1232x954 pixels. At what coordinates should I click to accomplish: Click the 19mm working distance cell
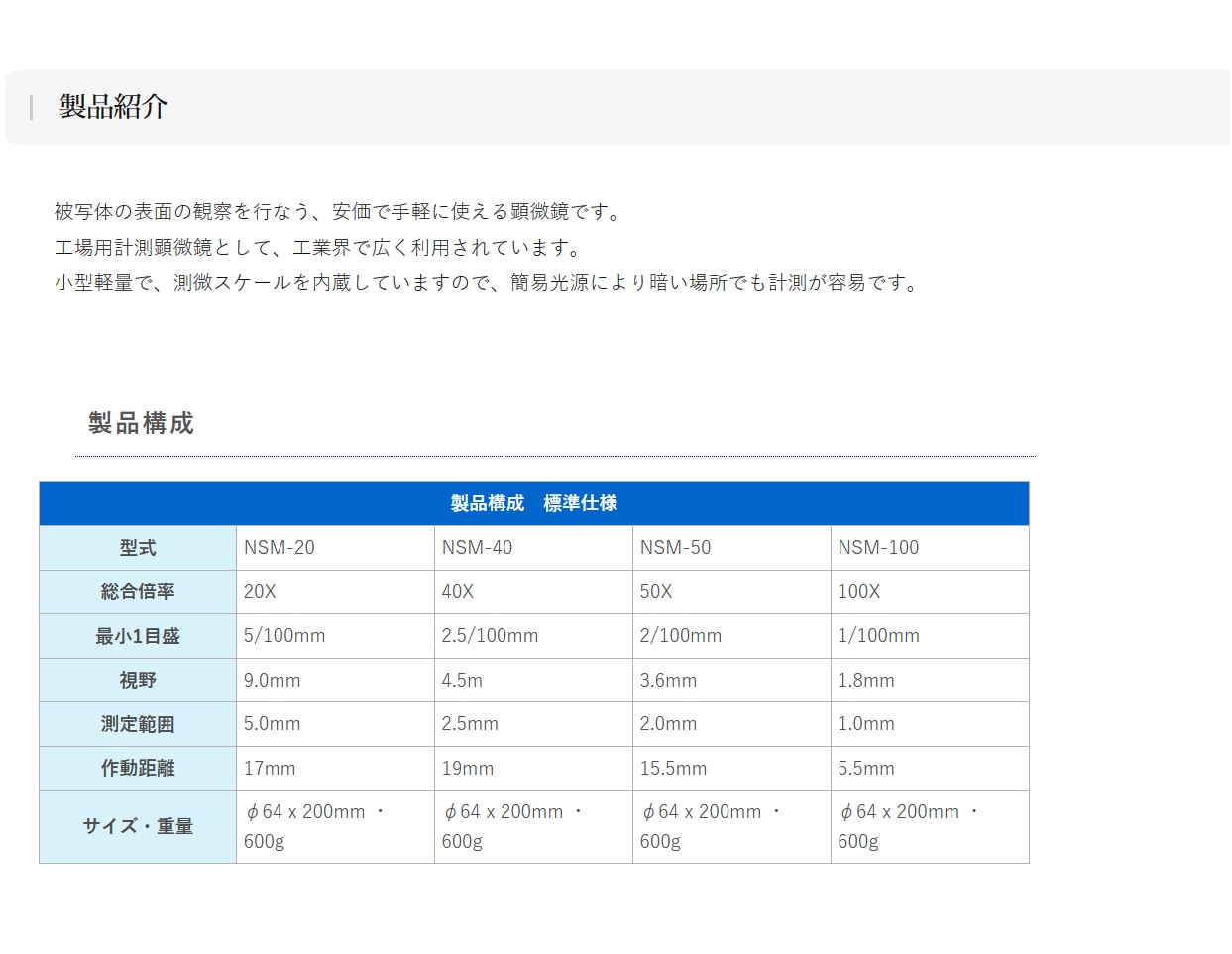[533, 769]
